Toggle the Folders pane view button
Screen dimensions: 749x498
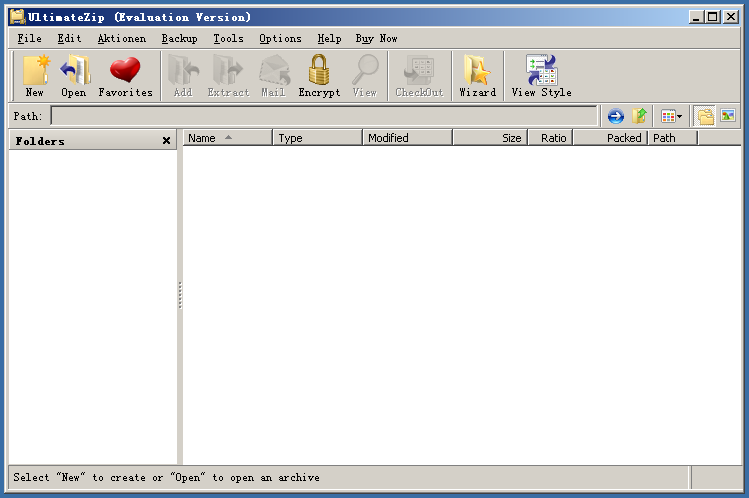point(706,117)
